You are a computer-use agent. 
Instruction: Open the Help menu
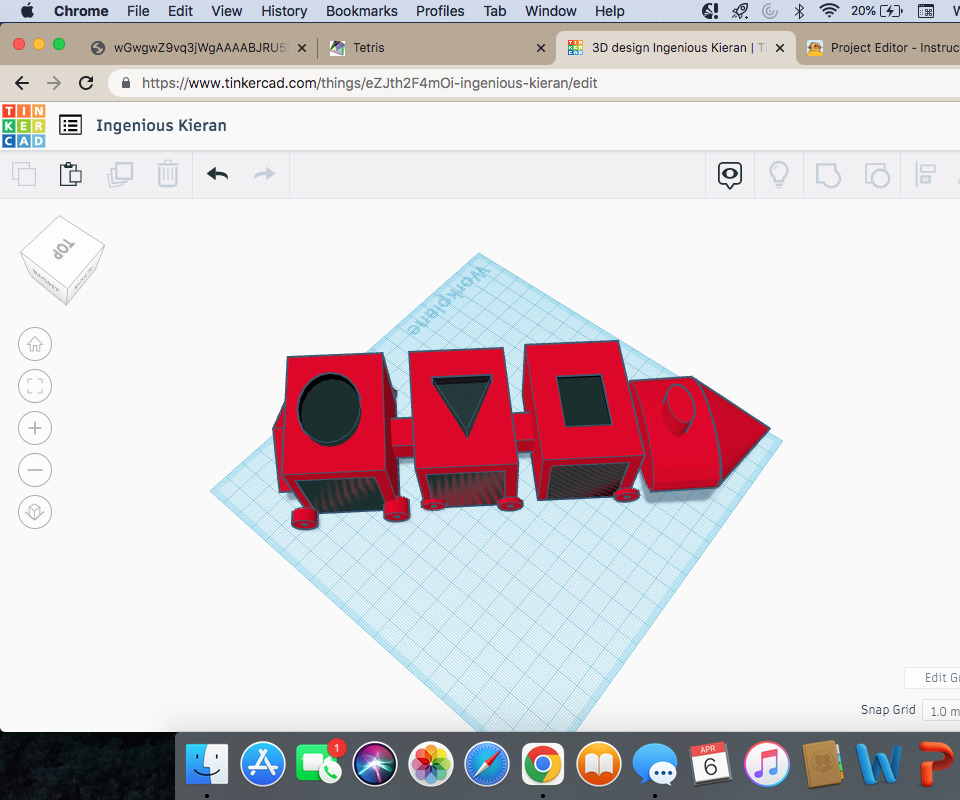click(609, 11)
